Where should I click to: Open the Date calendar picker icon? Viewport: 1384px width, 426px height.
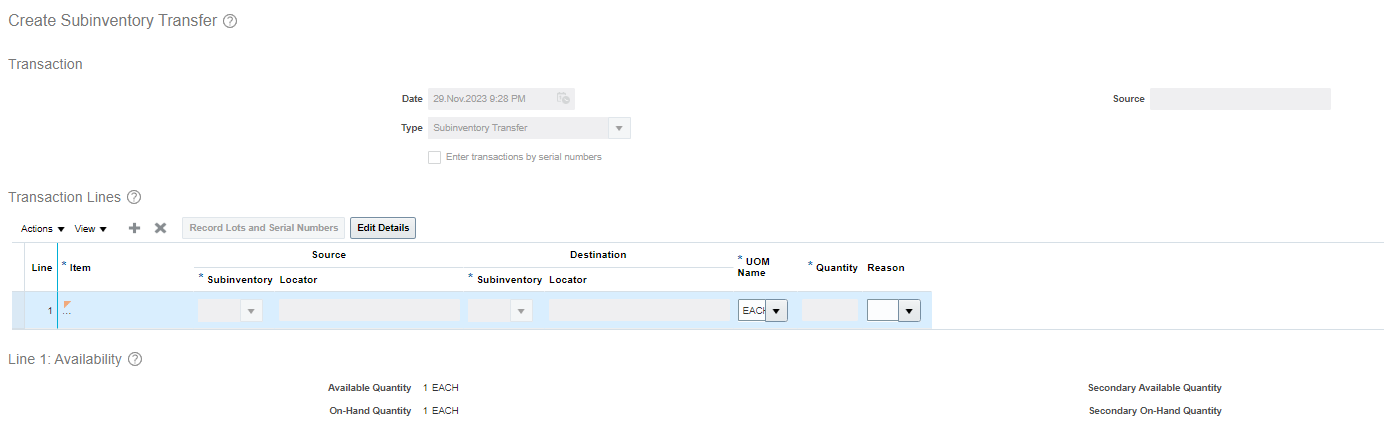[563, 99]
